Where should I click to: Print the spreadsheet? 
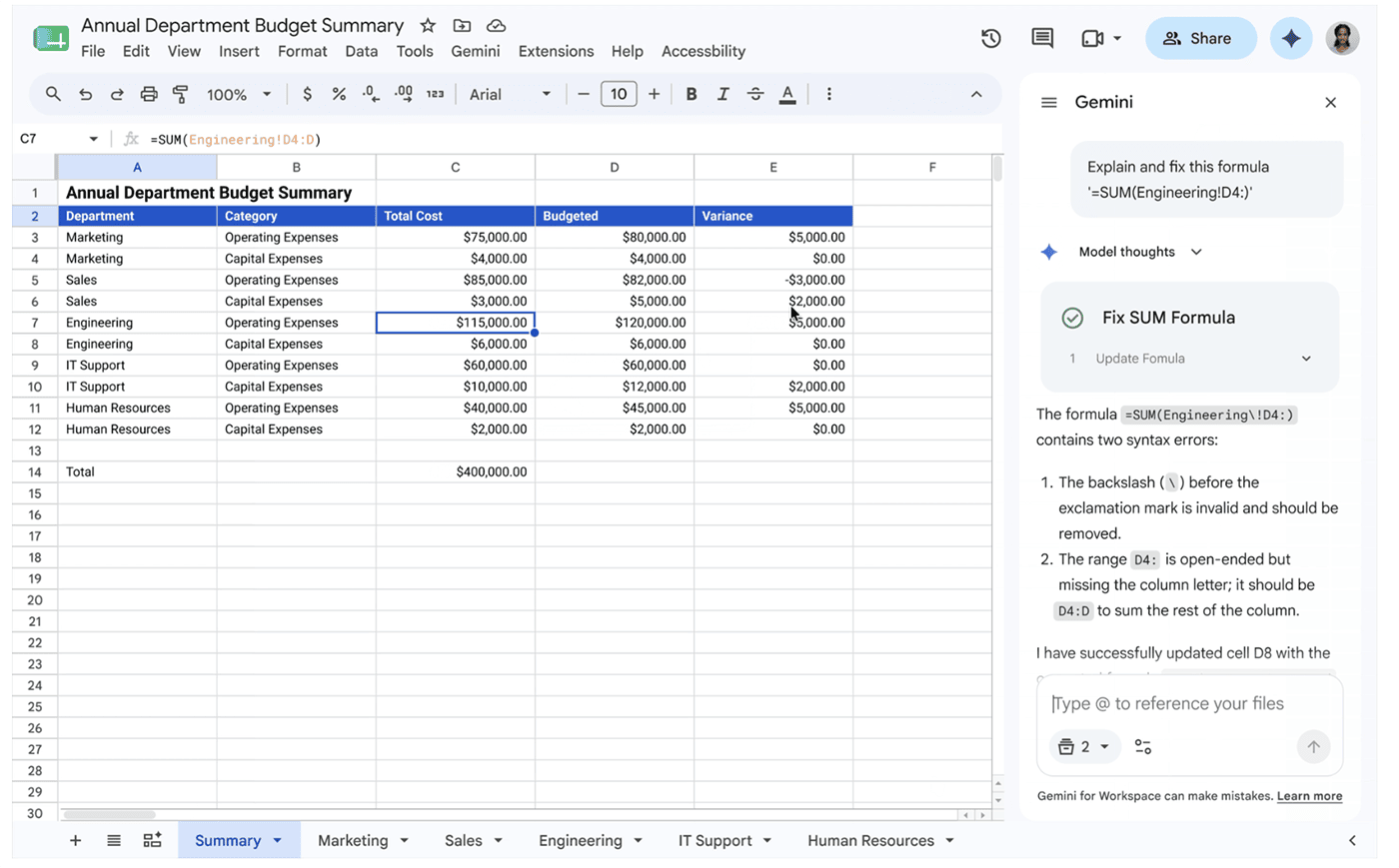[x=149, y=94]
